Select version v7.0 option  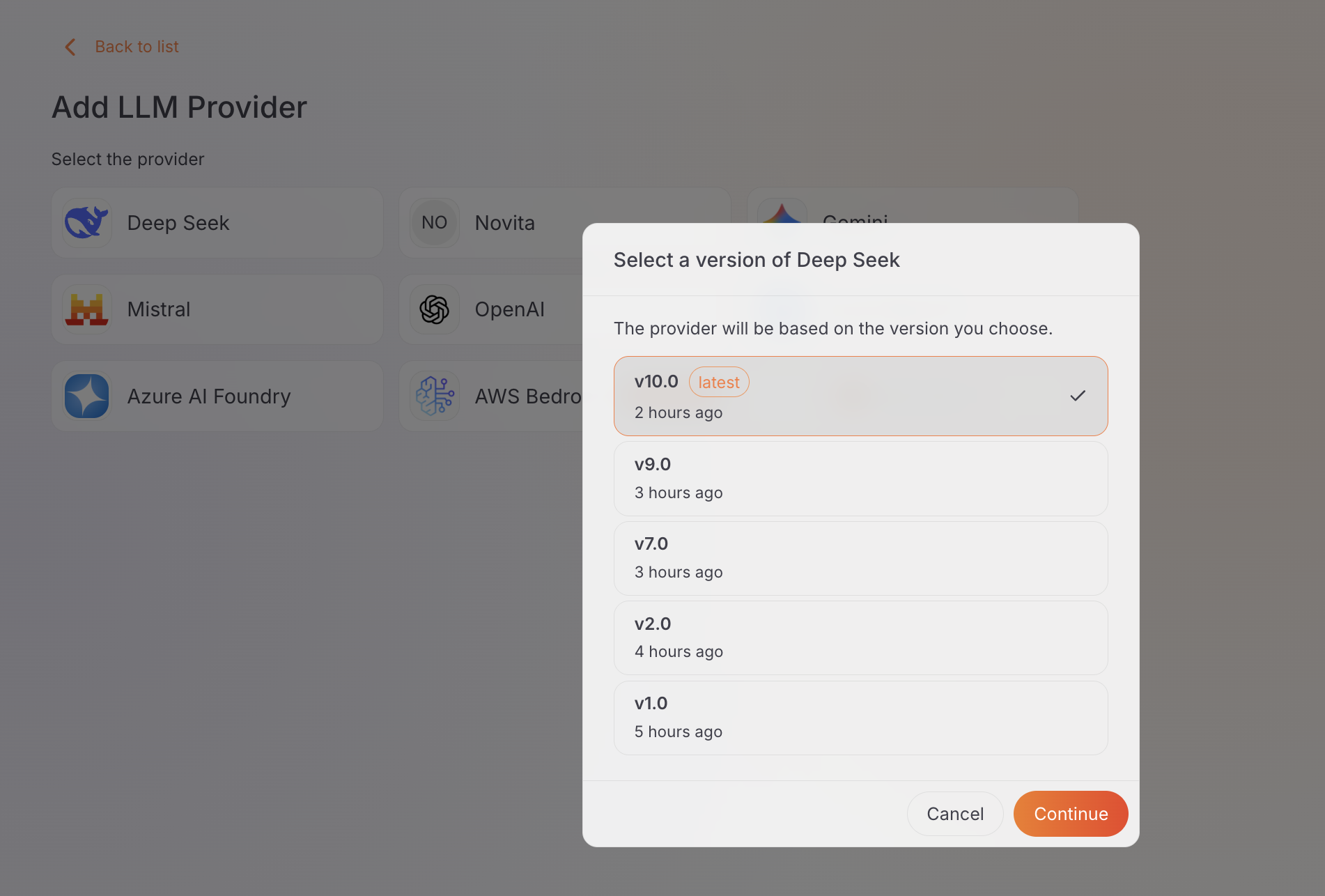click(860, 558)
